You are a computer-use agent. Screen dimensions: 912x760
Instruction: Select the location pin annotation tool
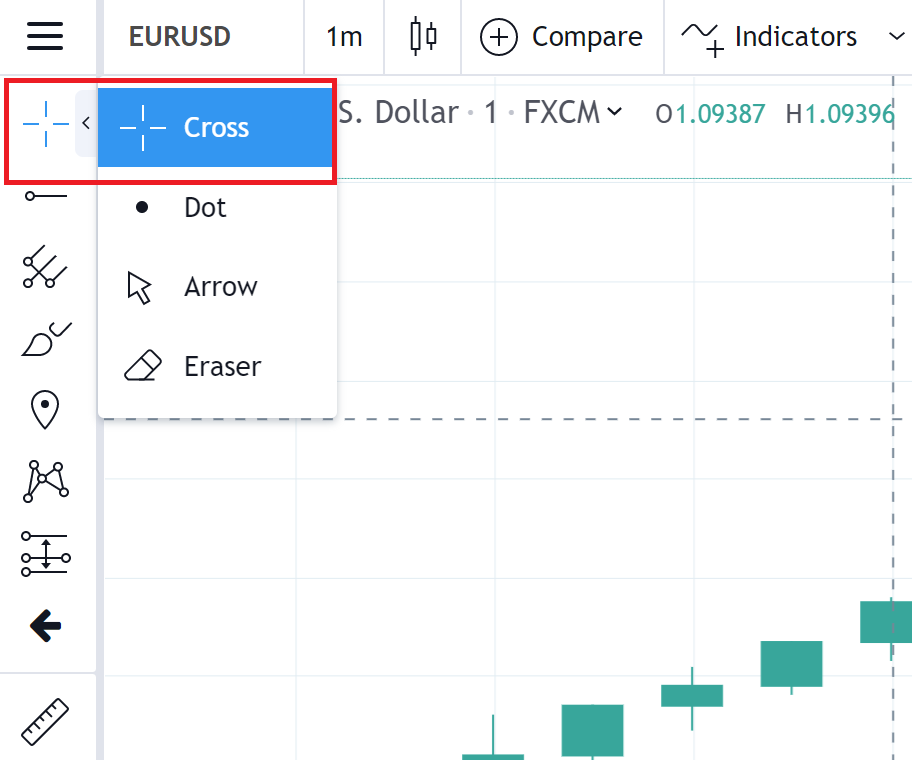(x=45, y=410)
